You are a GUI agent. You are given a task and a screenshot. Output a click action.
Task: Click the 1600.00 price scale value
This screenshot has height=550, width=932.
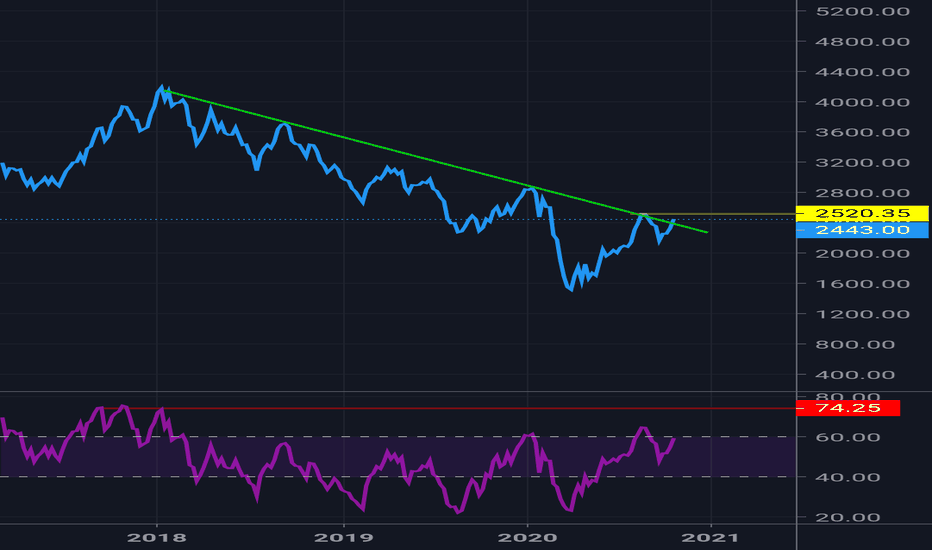(862, 284)
